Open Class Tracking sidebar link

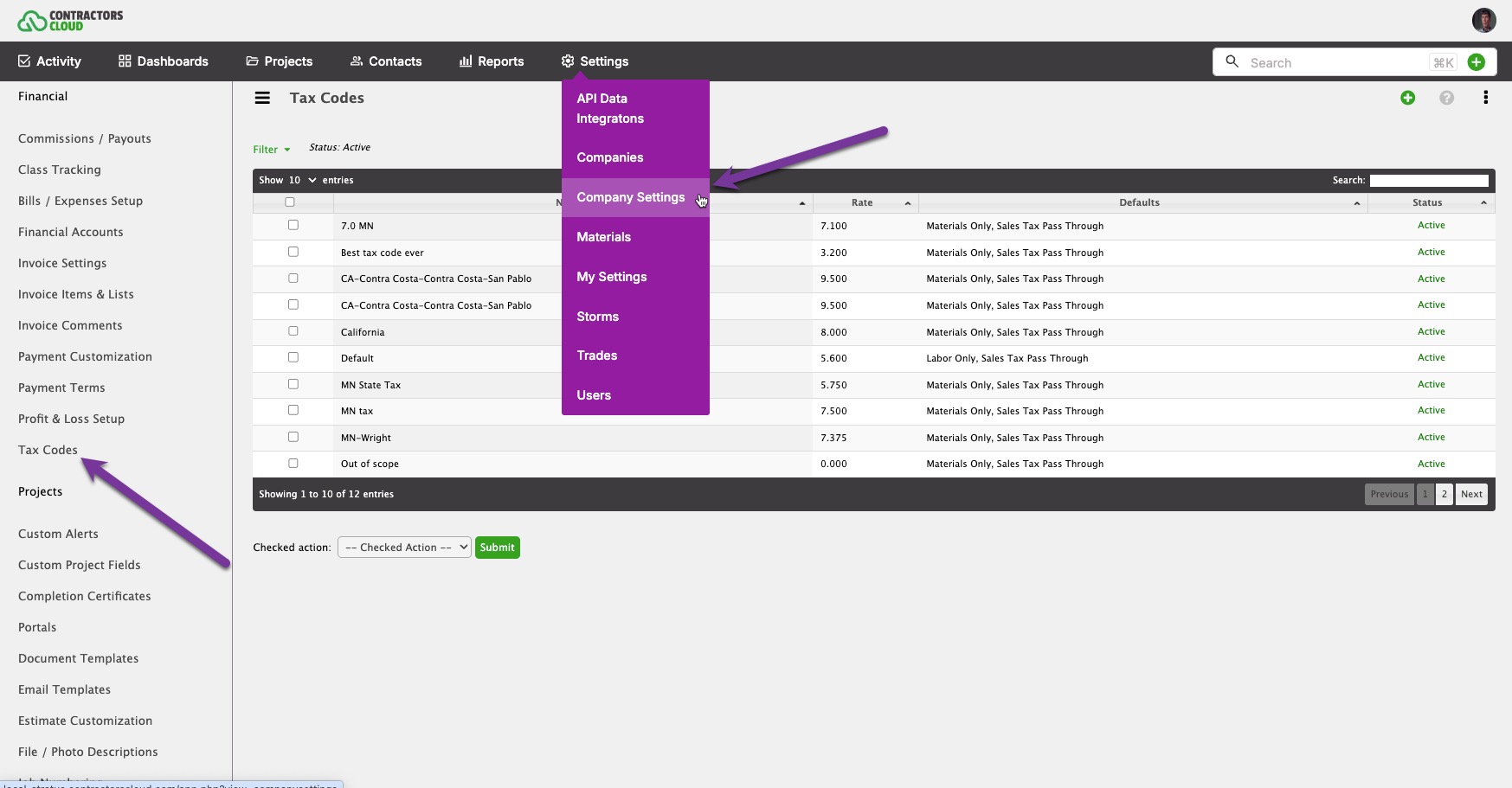[x=60, y=170]
